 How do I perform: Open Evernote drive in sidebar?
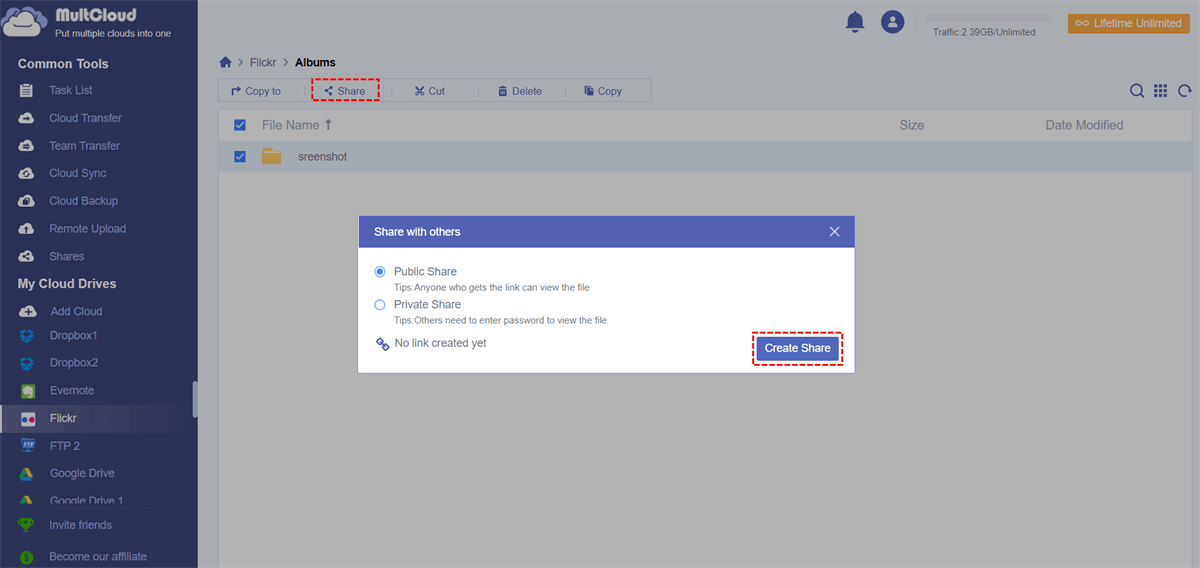pyautogui.click(x=72, y=391)
